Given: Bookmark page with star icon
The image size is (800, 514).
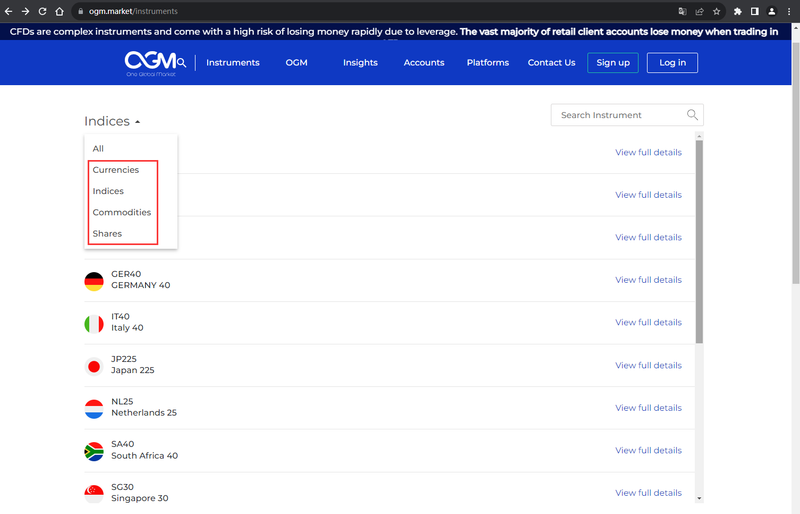Looking at the screenshot, I should click(x=716, y=11).
